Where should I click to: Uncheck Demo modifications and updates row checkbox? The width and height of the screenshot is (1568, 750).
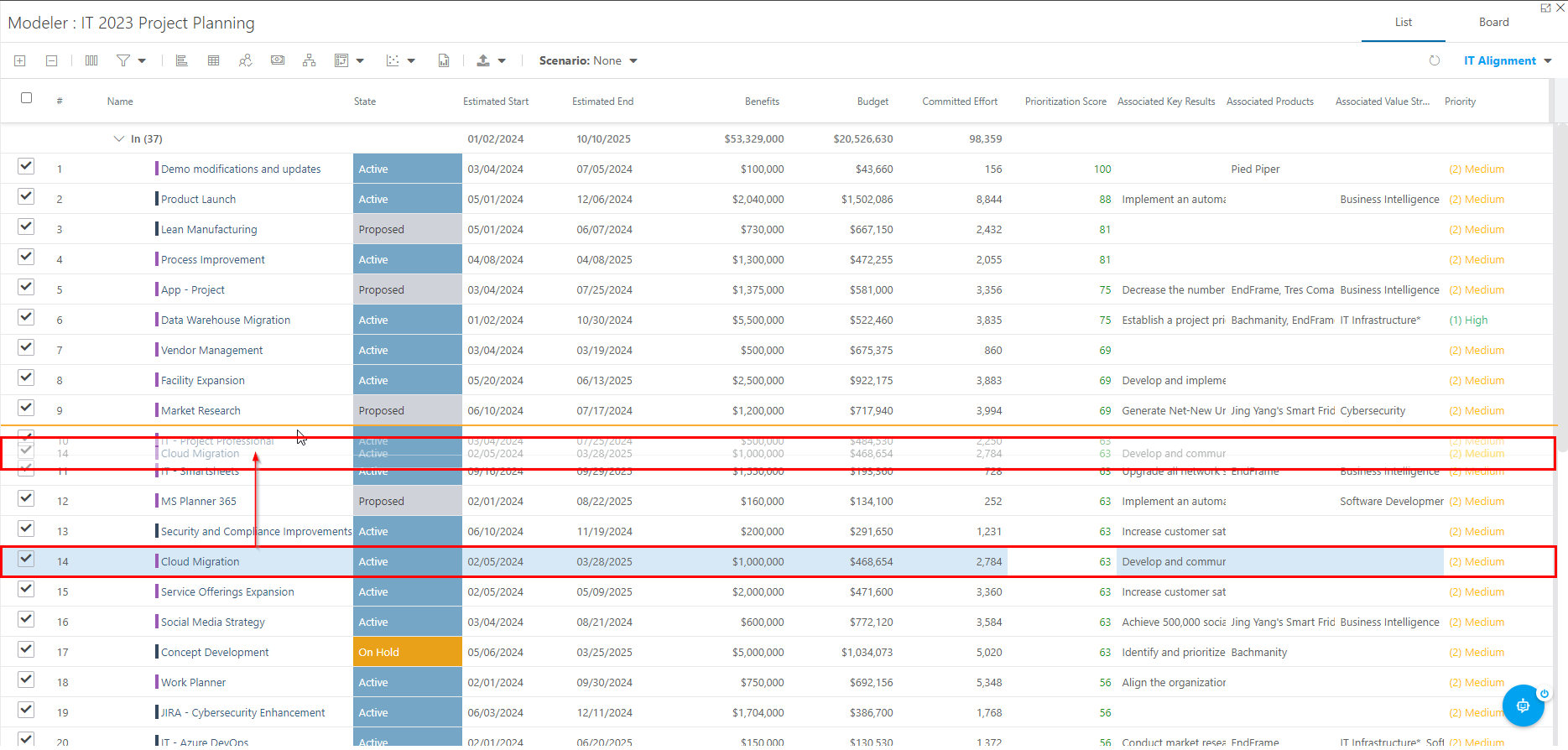(26, 166)
